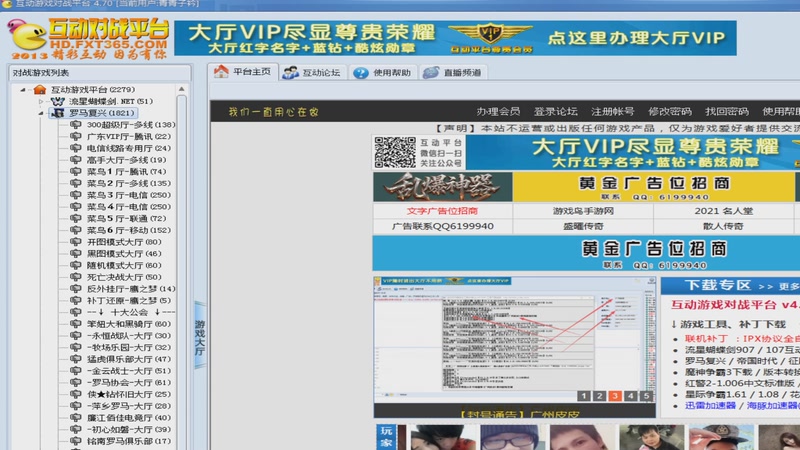Image resolution: width=800 pixels, height=450 pixels.
Task: Click the room icon beside 反外挂厅-鹰之梦
Action: tap(76, 289)
